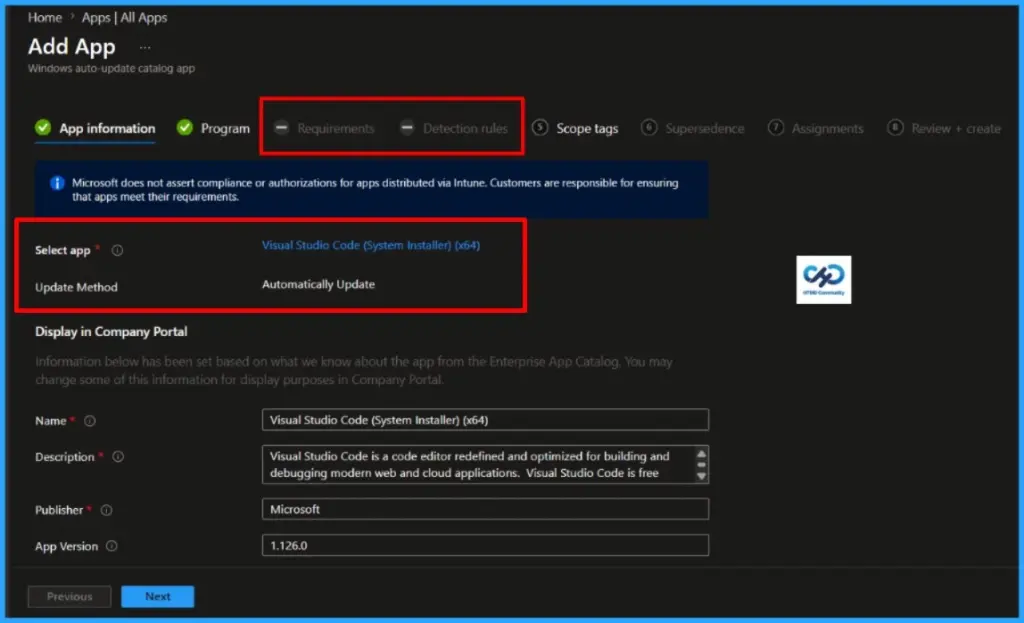The width and height of the screenshot is (1024, 623).
Task: Click the Previous button
Action: (69, 596)
